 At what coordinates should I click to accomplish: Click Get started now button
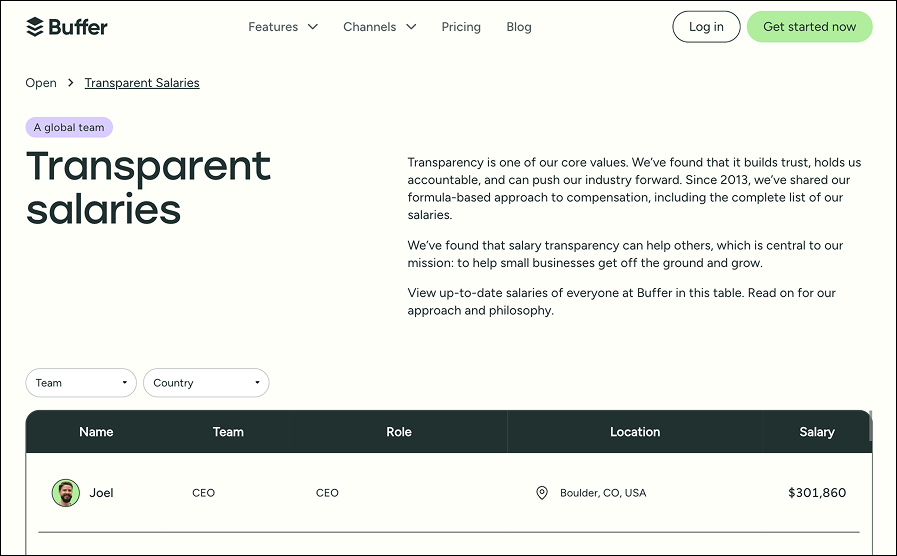(x=809, y=26)
